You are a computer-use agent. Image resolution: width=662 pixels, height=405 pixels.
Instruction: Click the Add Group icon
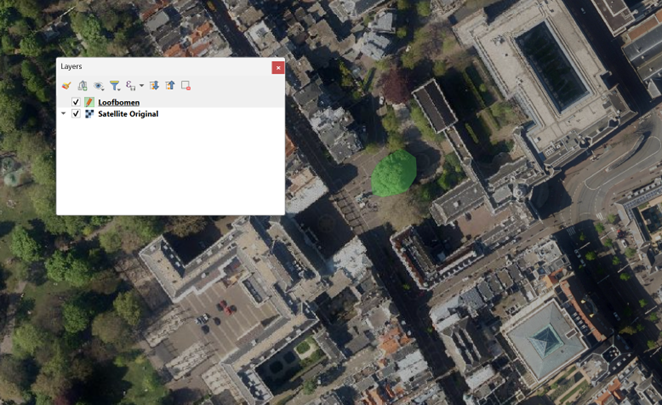(x=82, y=86)
